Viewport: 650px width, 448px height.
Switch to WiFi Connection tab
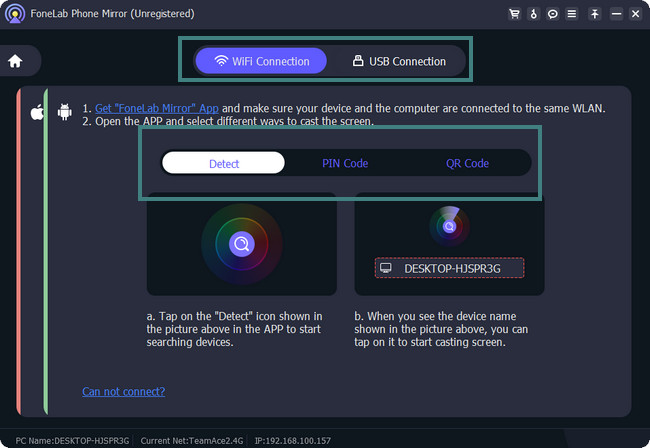click(x=261, y=61)
